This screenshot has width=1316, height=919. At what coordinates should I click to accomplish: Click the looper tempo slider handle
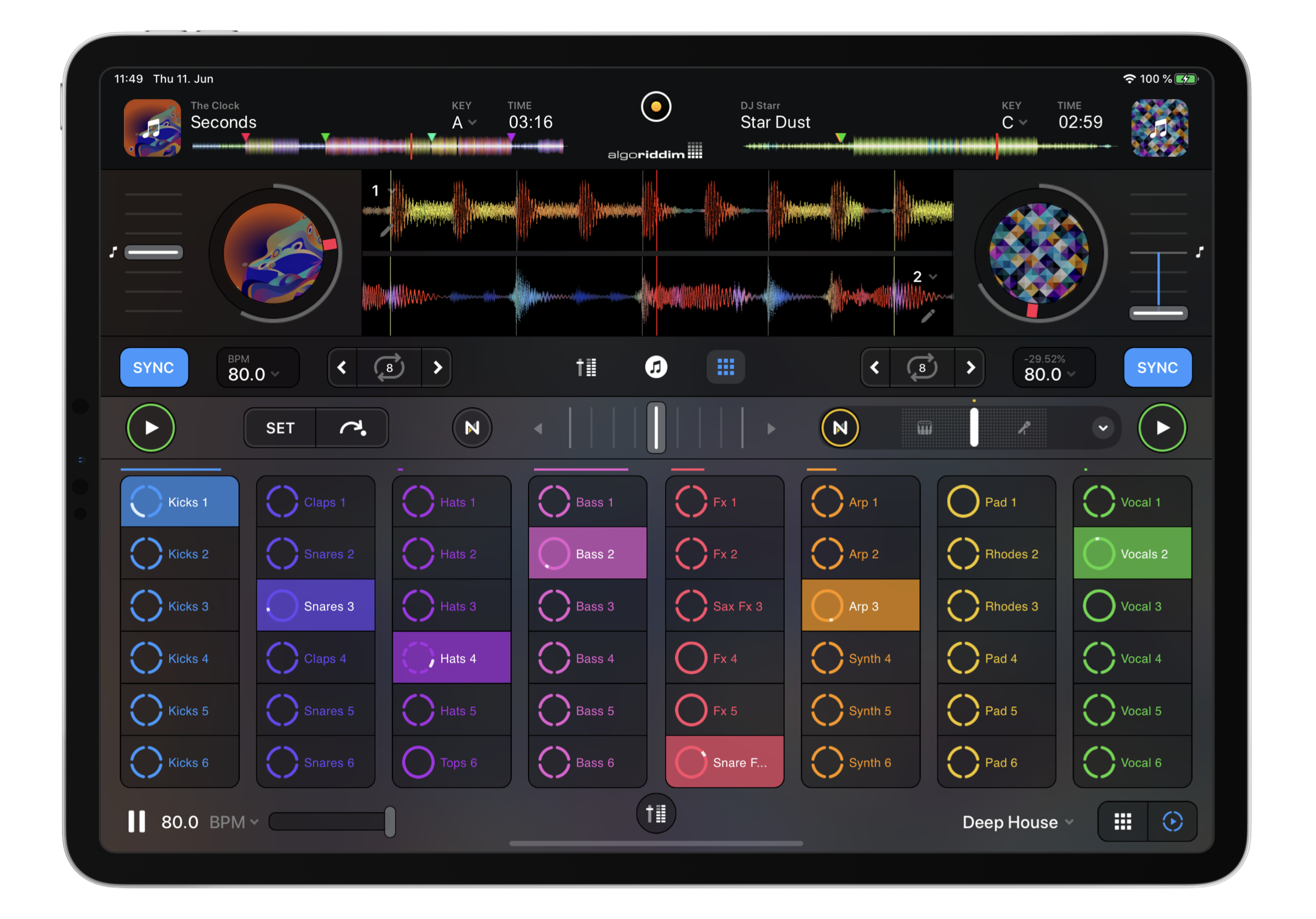pyautogui.click(x=390, y=821)
